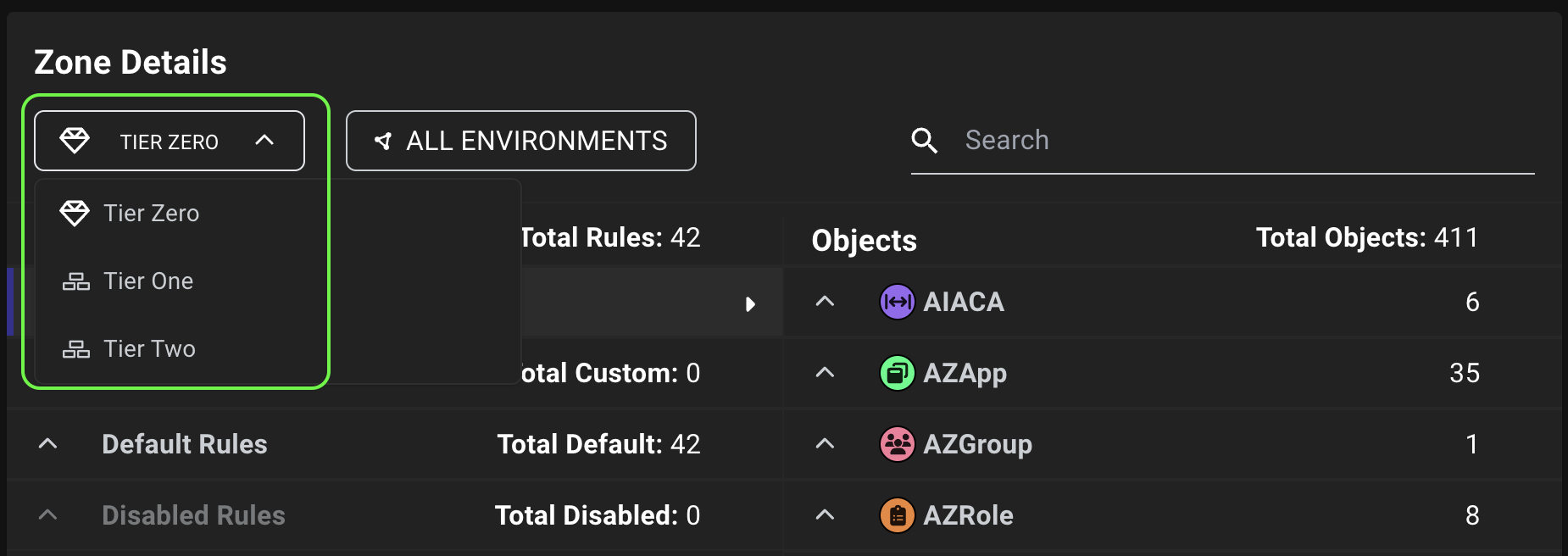1568x556 pixels.
Task: Click the orange AZRole object icon
Action: click(x=897, y=514)
